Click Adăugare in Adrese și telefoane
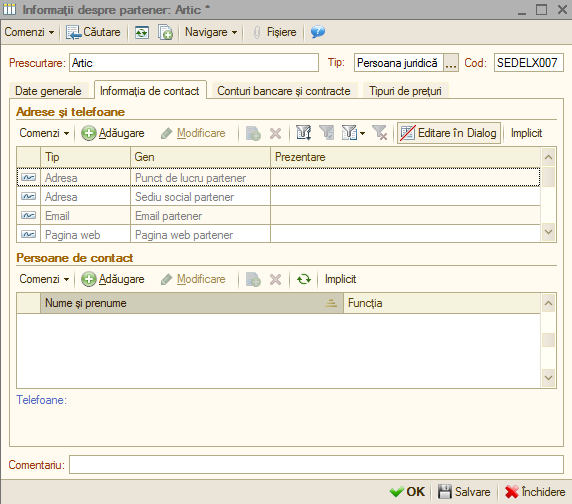This screenshot has width=572, height=504. click(x=113, y=133)
